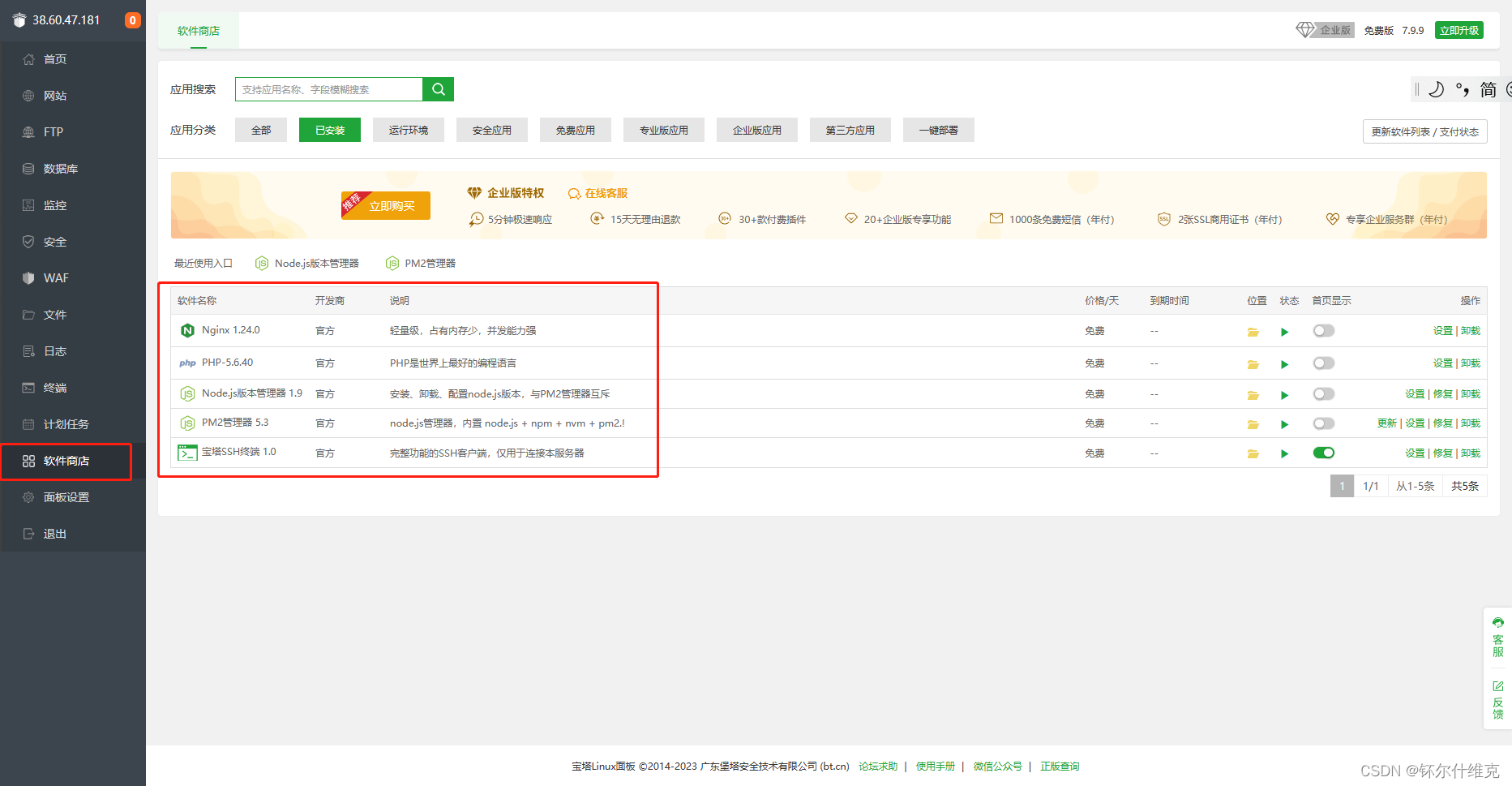Open recent entry PM2管理器

coord(421,264)
